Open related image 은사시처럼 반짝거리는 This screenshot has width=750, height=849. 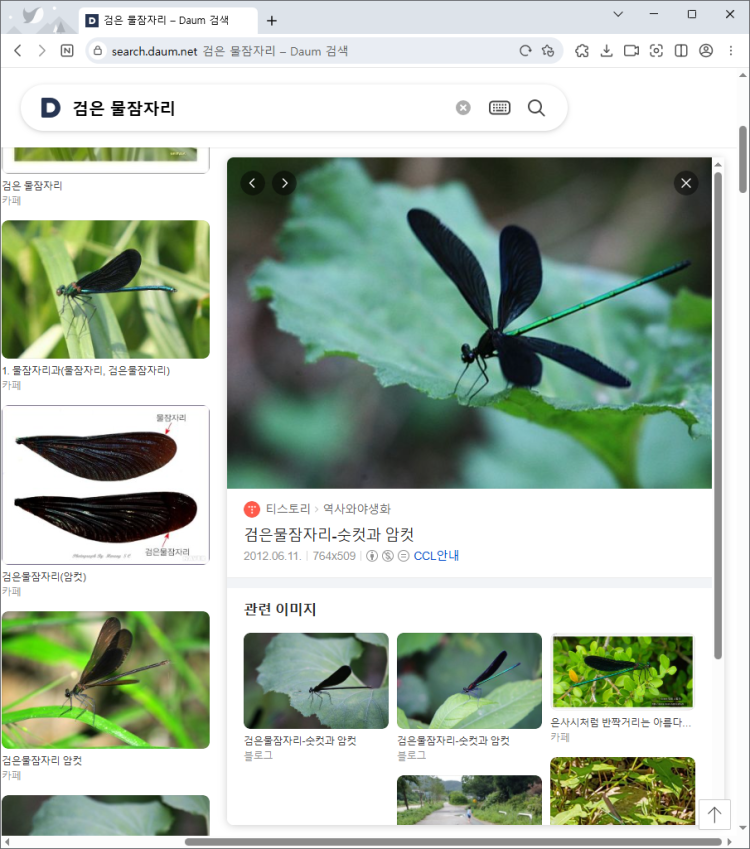point(623,672)
